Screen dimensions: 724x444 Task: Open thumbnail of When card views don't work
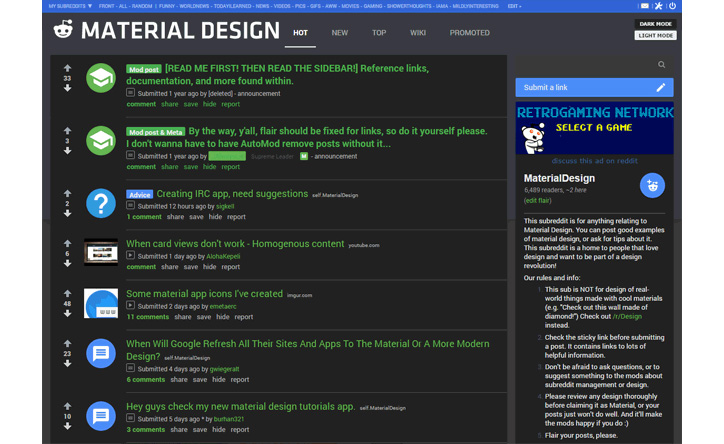[x=101, y=252]
